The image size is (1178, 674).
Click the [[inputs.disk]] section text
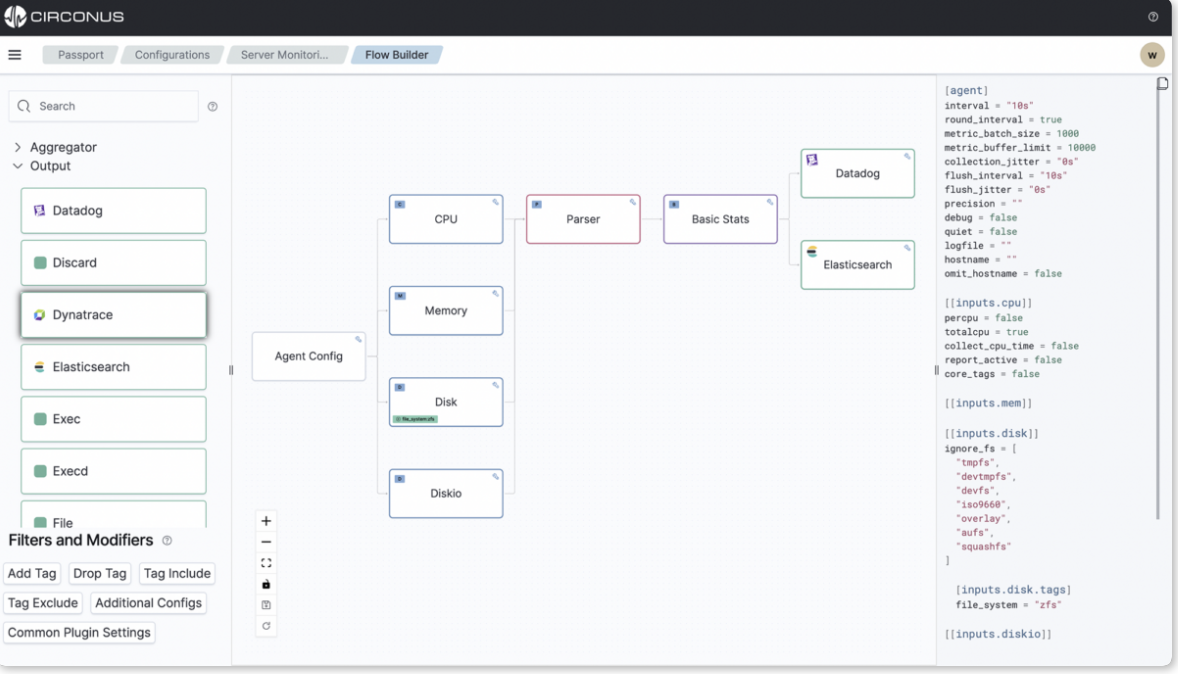click(991, 434)
